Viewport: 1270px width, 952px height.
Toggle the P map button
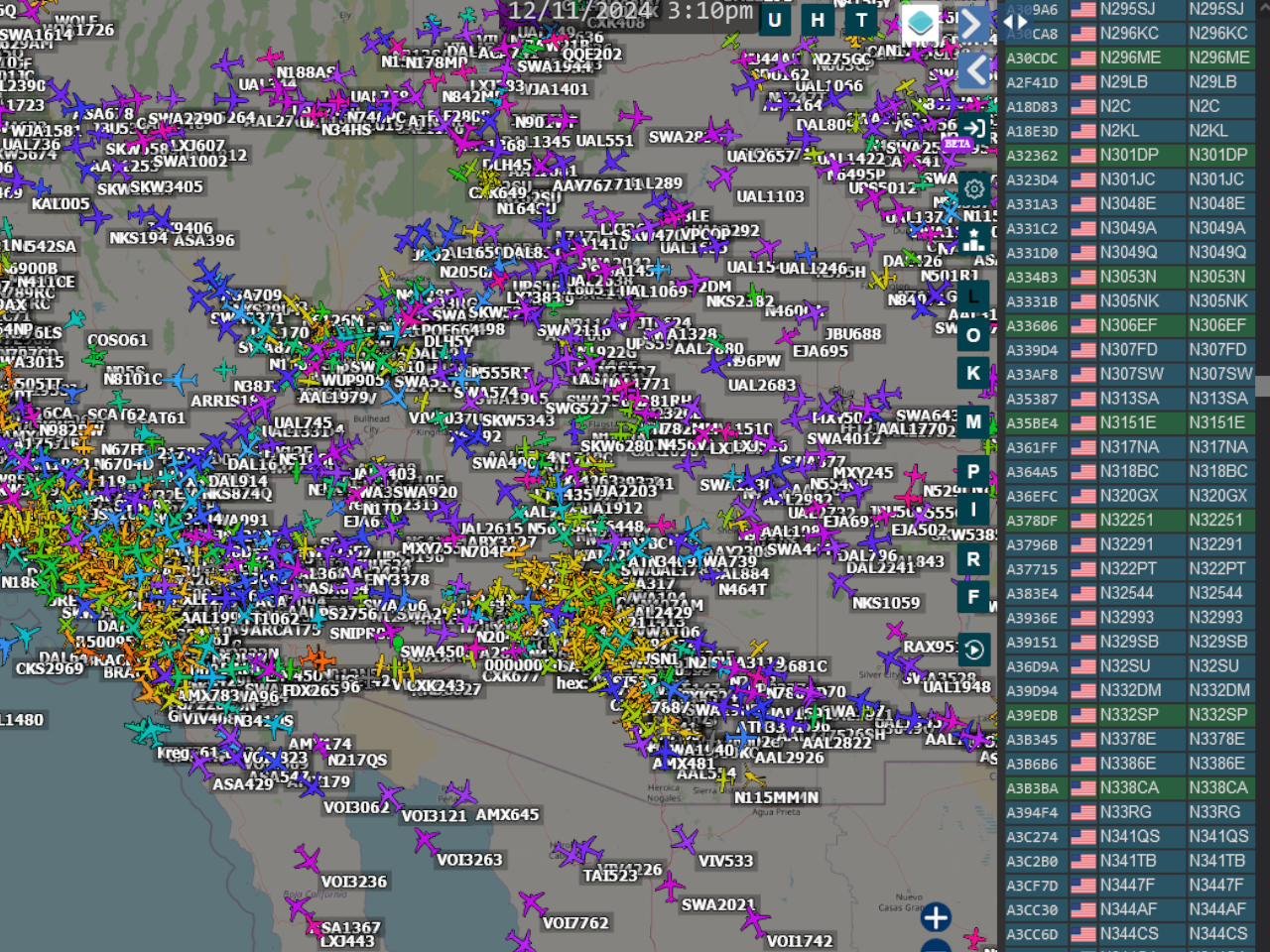[x=973, y=471]
